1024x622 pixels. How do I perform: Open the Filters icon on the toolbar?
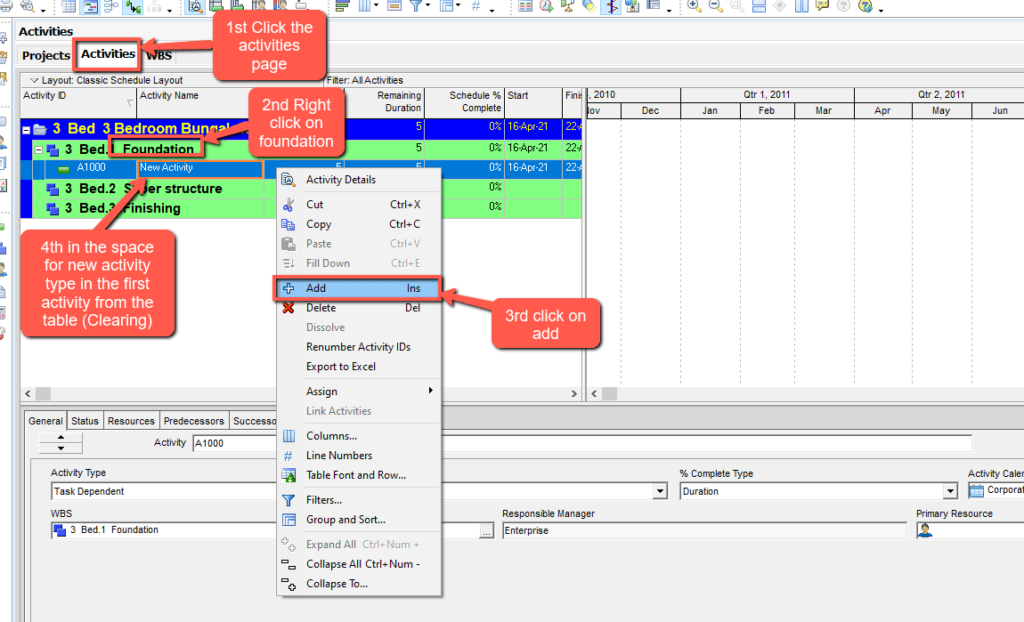tap(413, 7)
